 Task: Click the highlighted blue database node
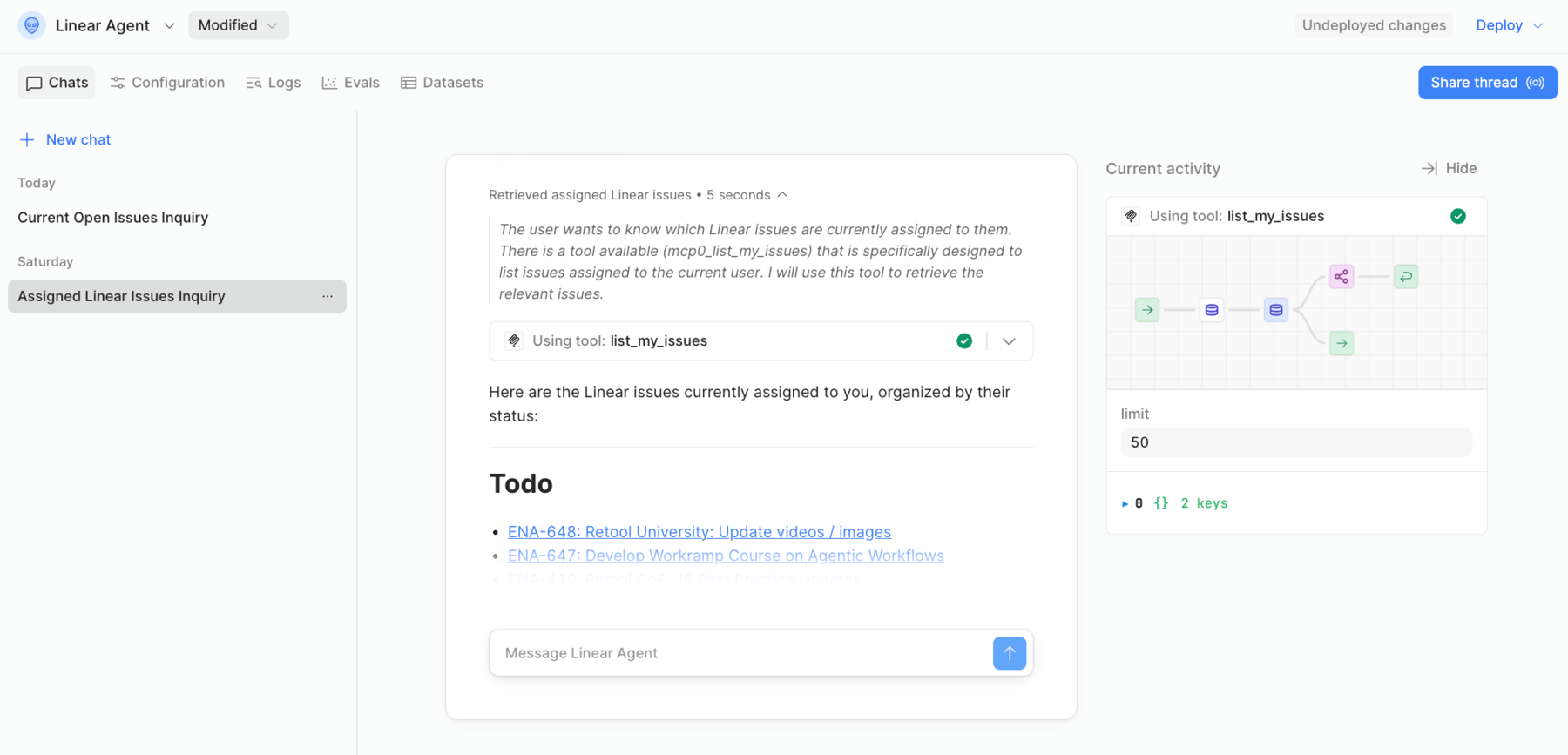pos(1275,310)
